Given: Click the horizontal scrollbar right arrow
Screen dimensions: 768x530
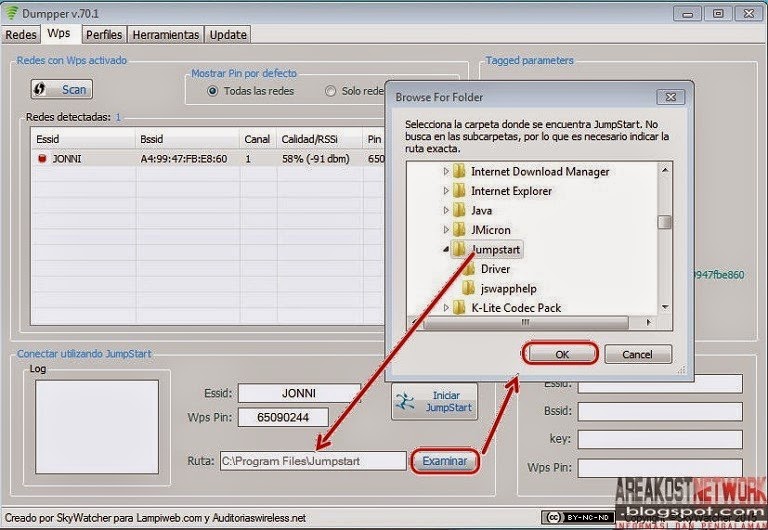Looking at the screenshot, I should point(649,322).
